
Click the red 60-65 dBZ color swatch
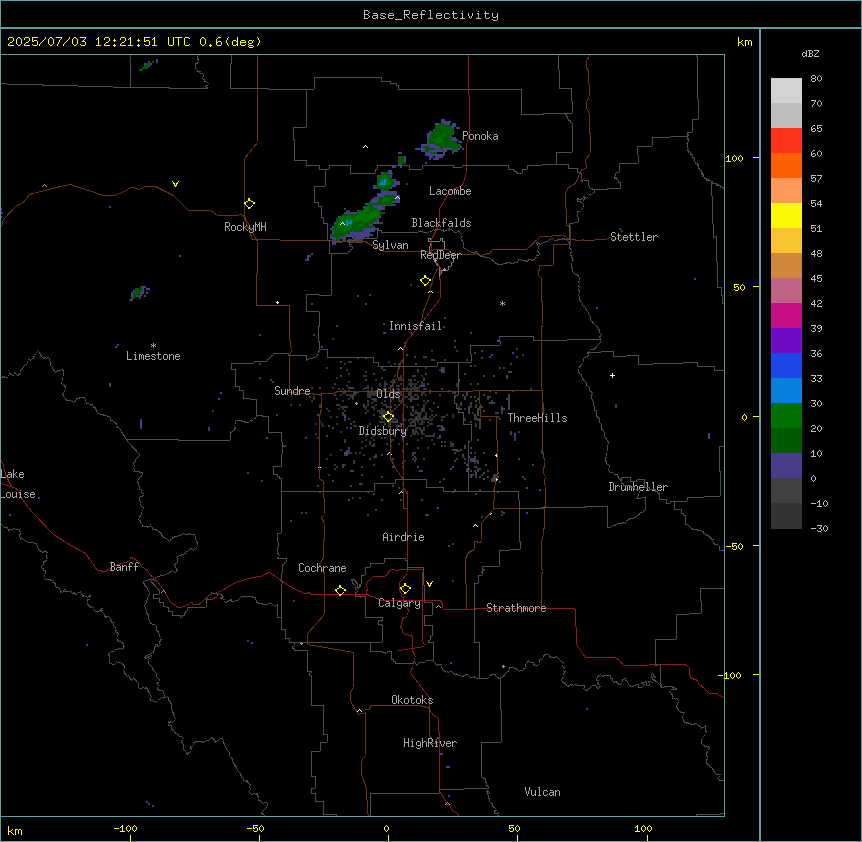click(x=786, y=141)
